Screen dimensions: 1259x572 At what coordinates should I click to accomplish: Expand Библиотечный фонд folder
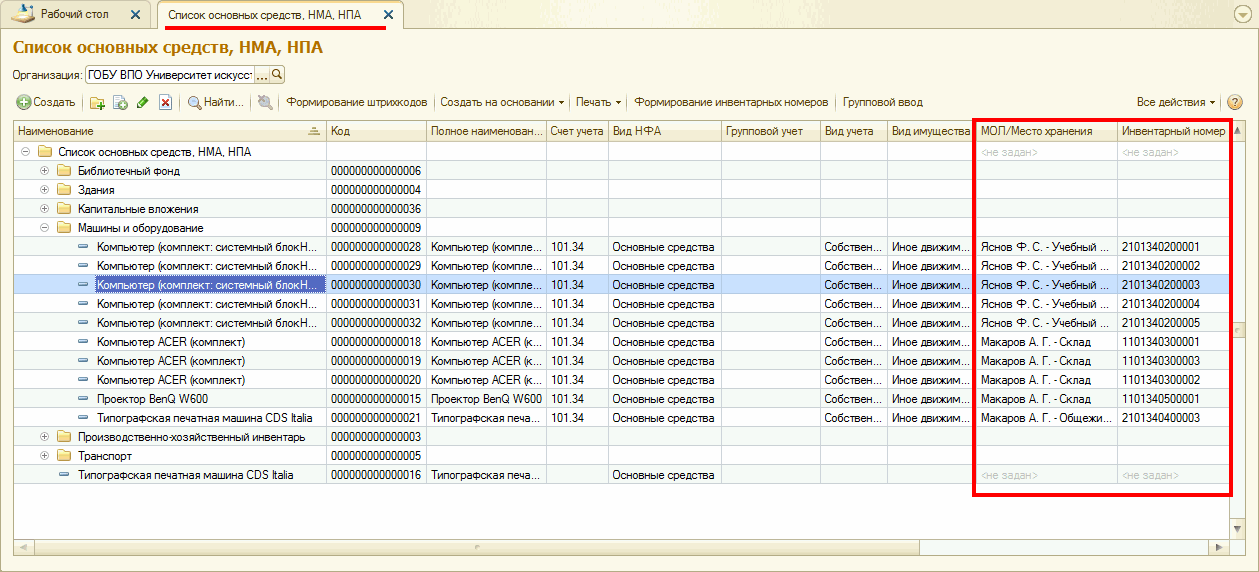click(x=44, y=171)
